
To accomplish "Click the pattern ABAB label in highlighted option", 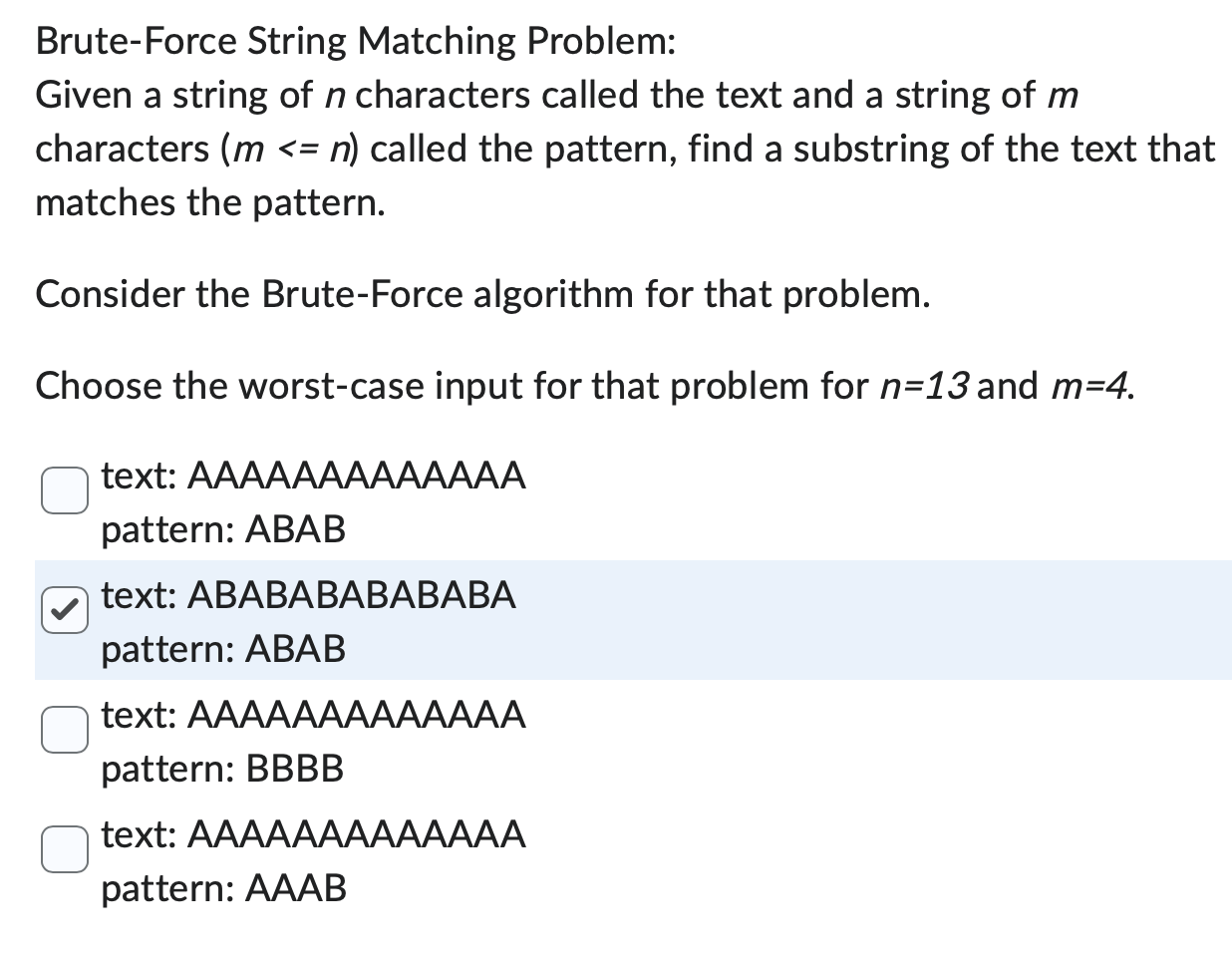I will coord(221,649).
